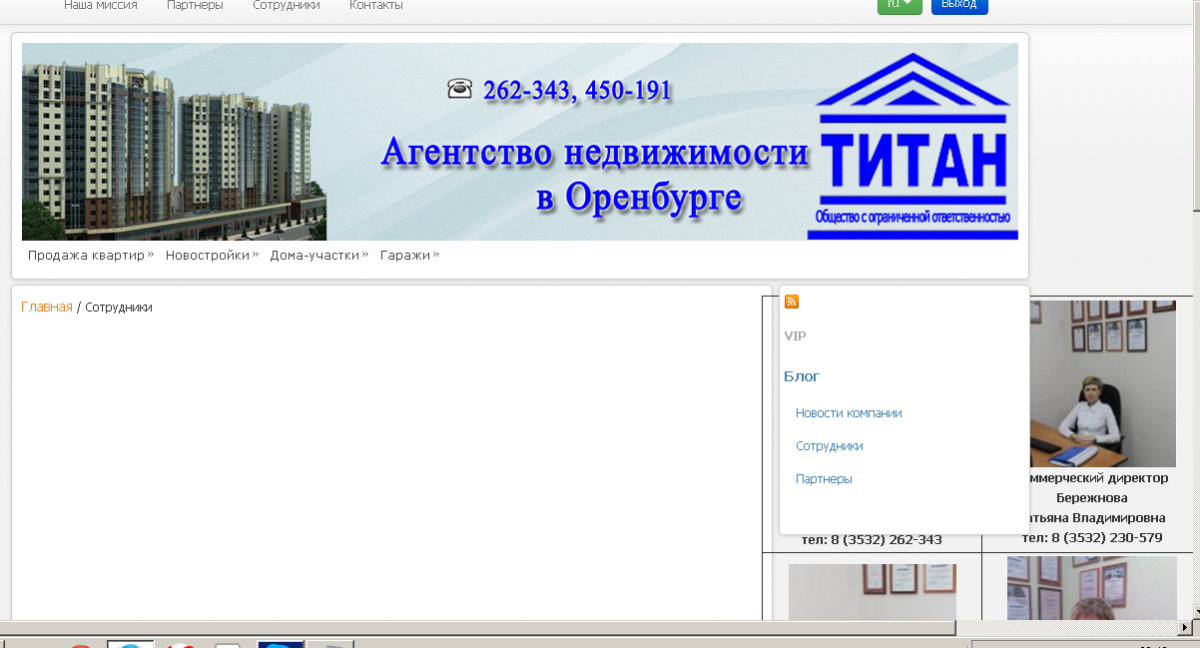Open the Дома-участки menu
1200x648 pixels.
tap(319, 255)
